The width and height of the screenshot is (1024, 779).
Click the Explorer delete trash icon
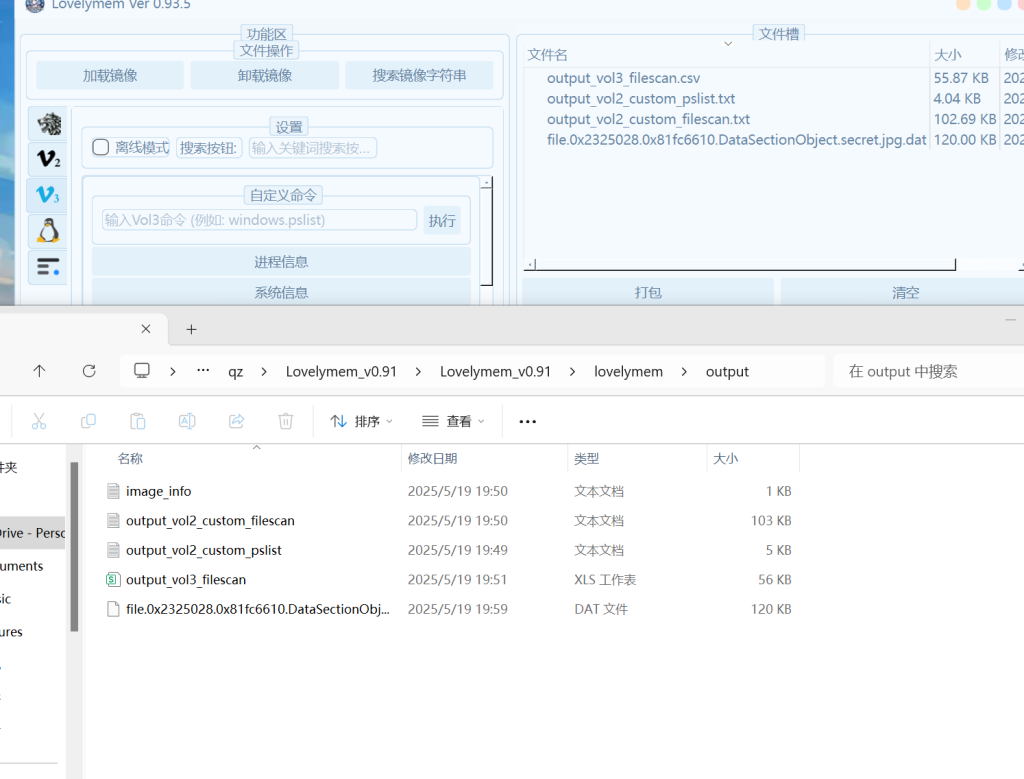point(285,421)
